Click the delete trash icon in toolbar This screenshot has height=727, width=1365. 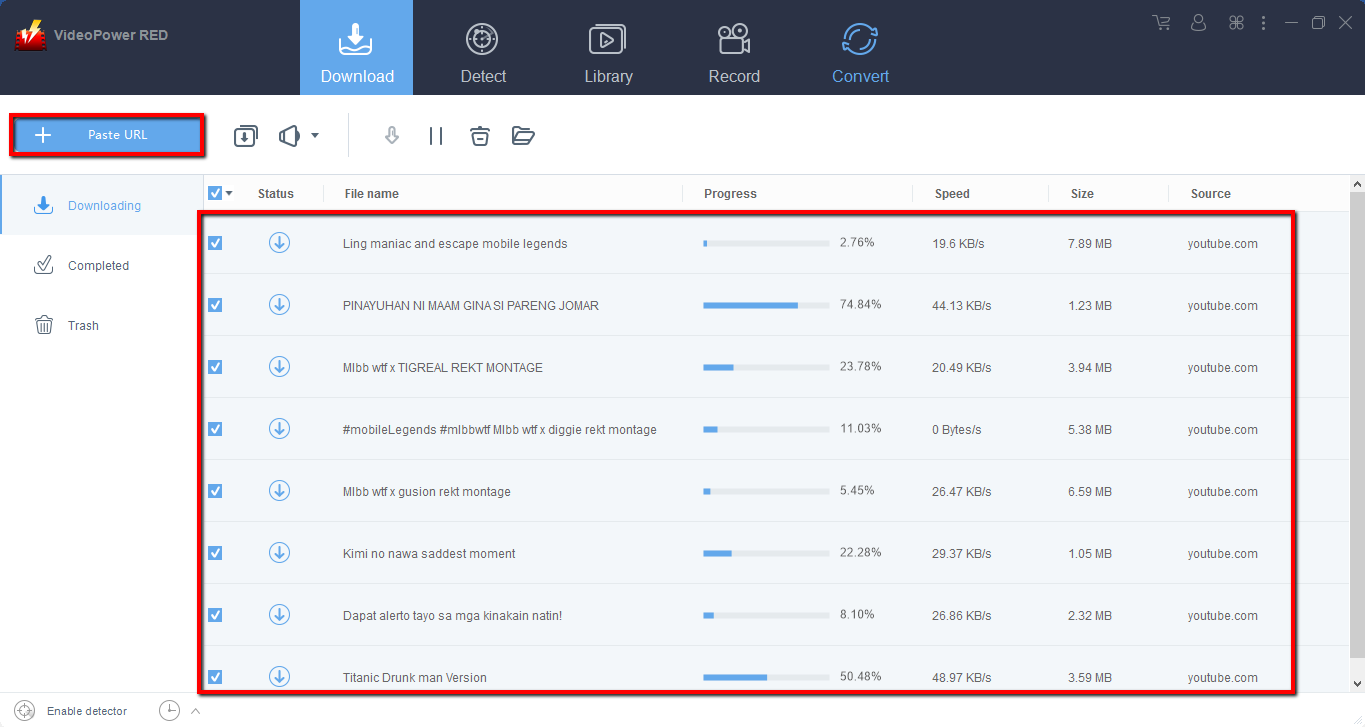(x=480, y=136)
